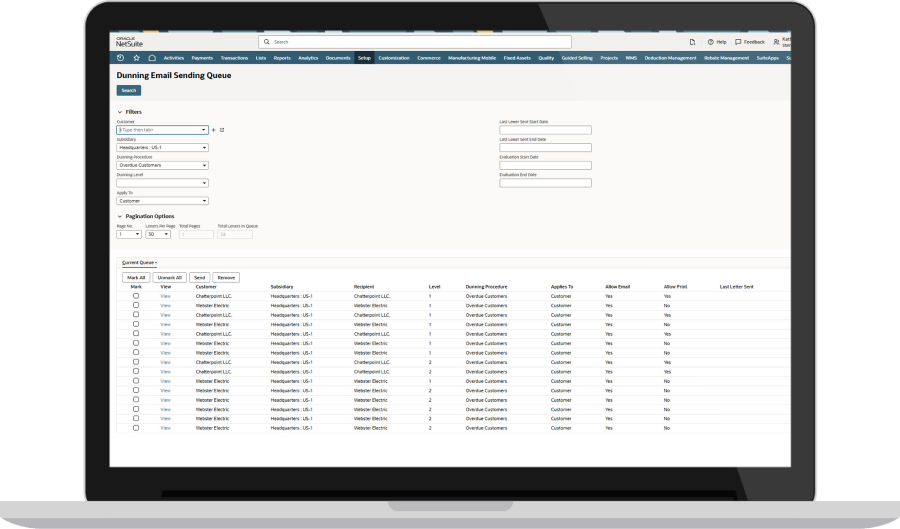Click the blue Search button
The image size is (900, 529).
point(129,90)
